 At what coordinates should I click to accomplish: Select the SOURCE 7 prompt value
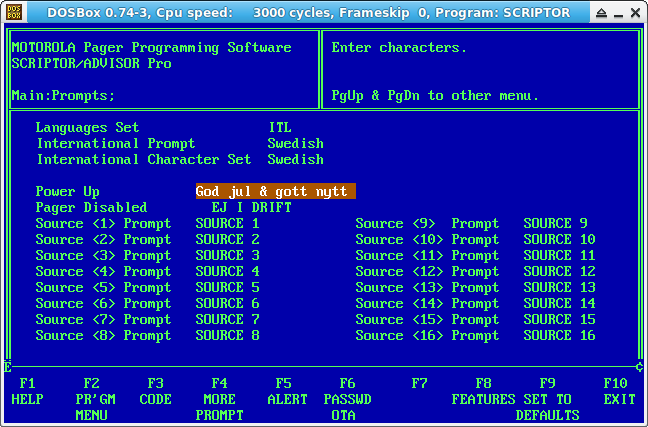(x=227, y=320)
